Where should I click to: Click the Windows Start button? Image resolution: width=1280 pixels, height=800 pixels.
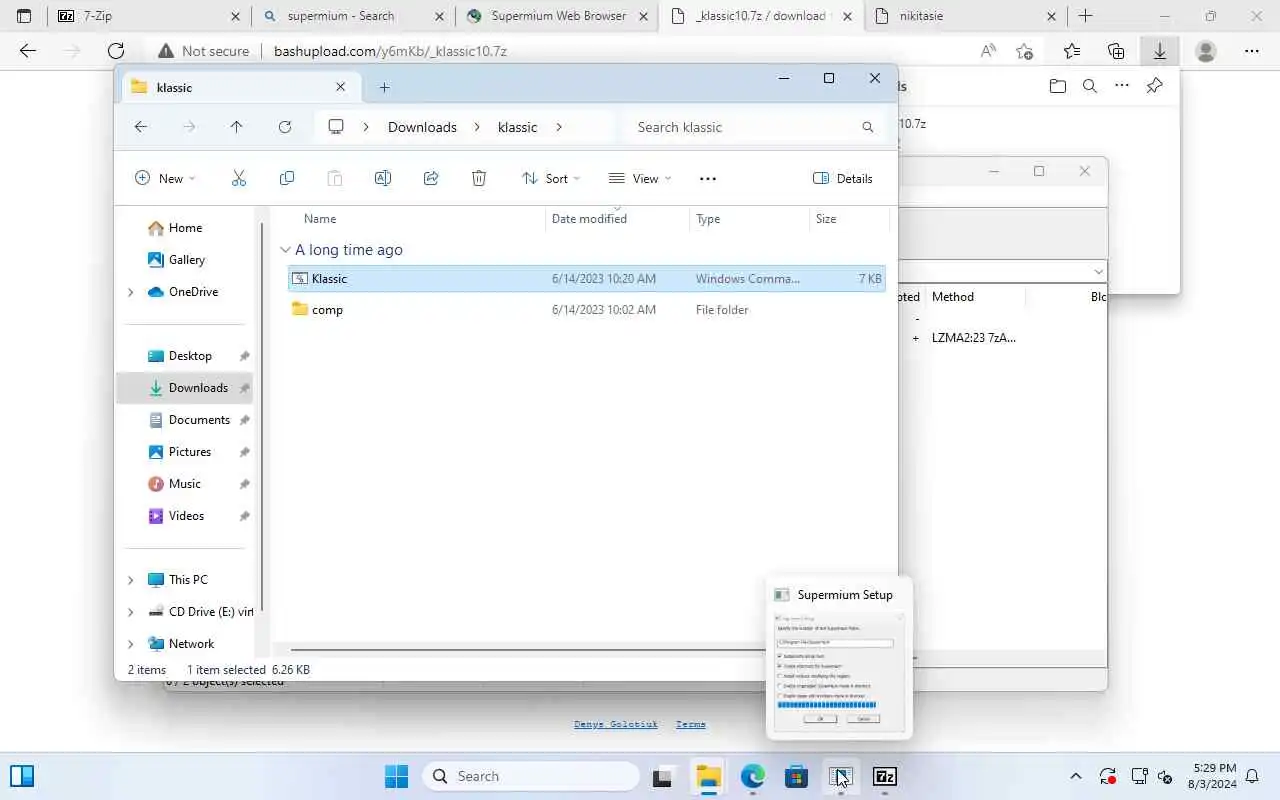point(397,776)
